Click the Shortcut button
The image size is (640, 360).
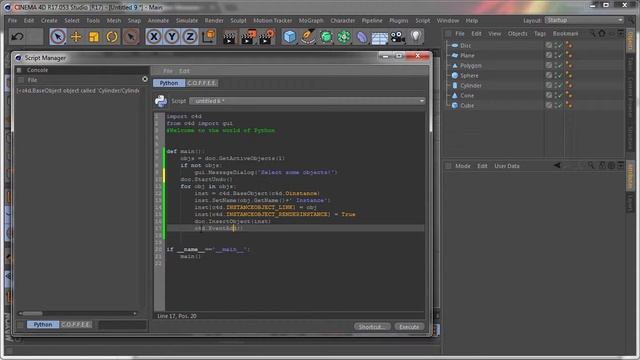[372, 327]
